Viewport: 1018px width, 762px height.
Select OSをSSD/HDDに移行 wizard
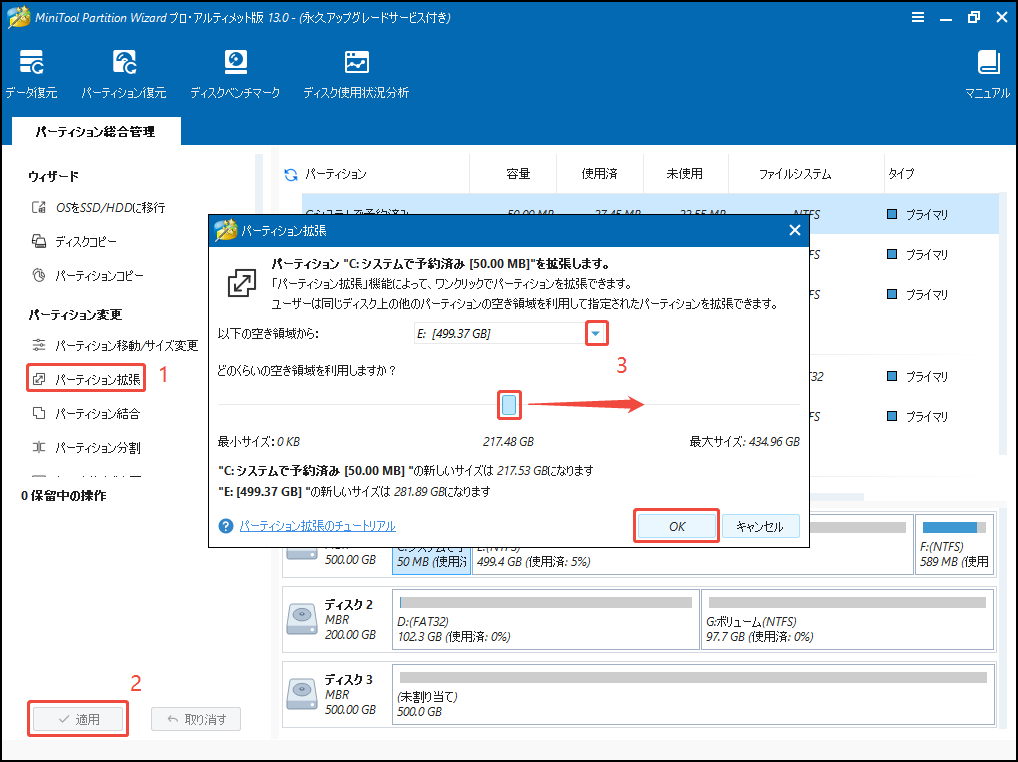99,208
